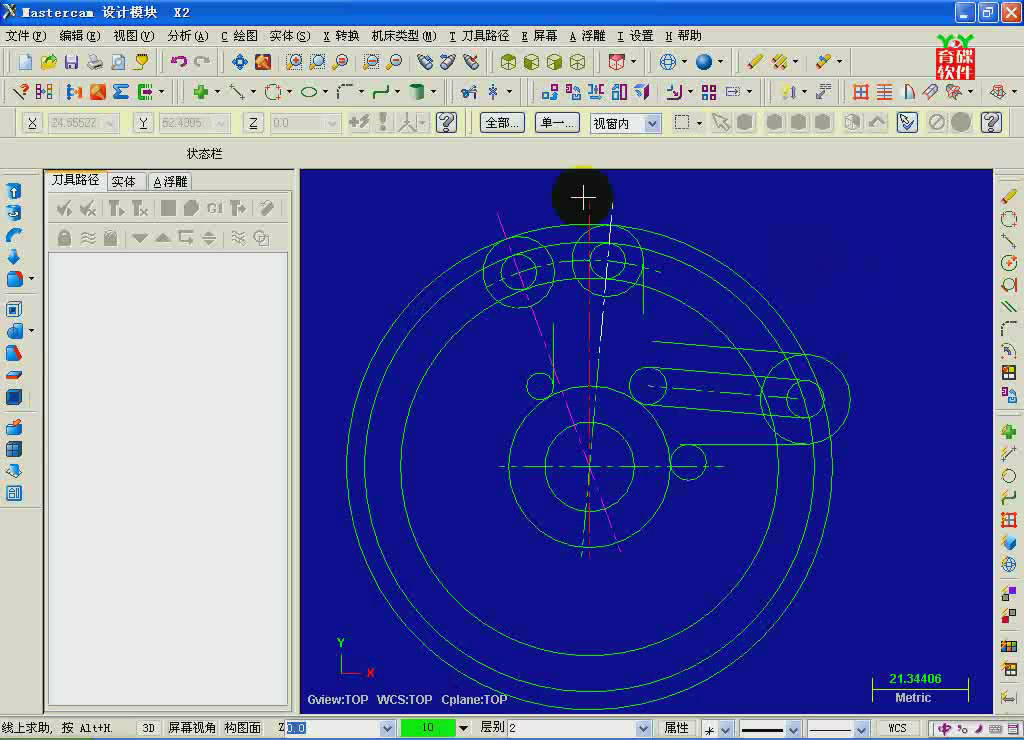
Task: Click the Xform mirror icon in toolbar
Action: click(596, 92)
